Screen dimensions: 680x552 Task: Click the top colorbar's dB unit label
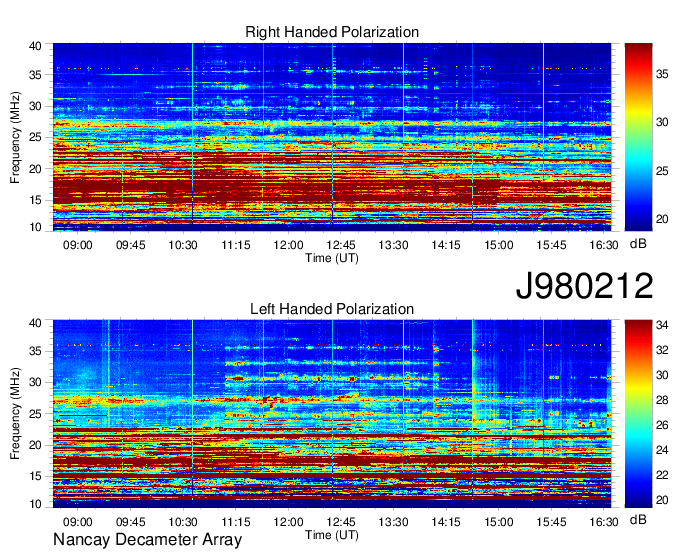[638, 244]
